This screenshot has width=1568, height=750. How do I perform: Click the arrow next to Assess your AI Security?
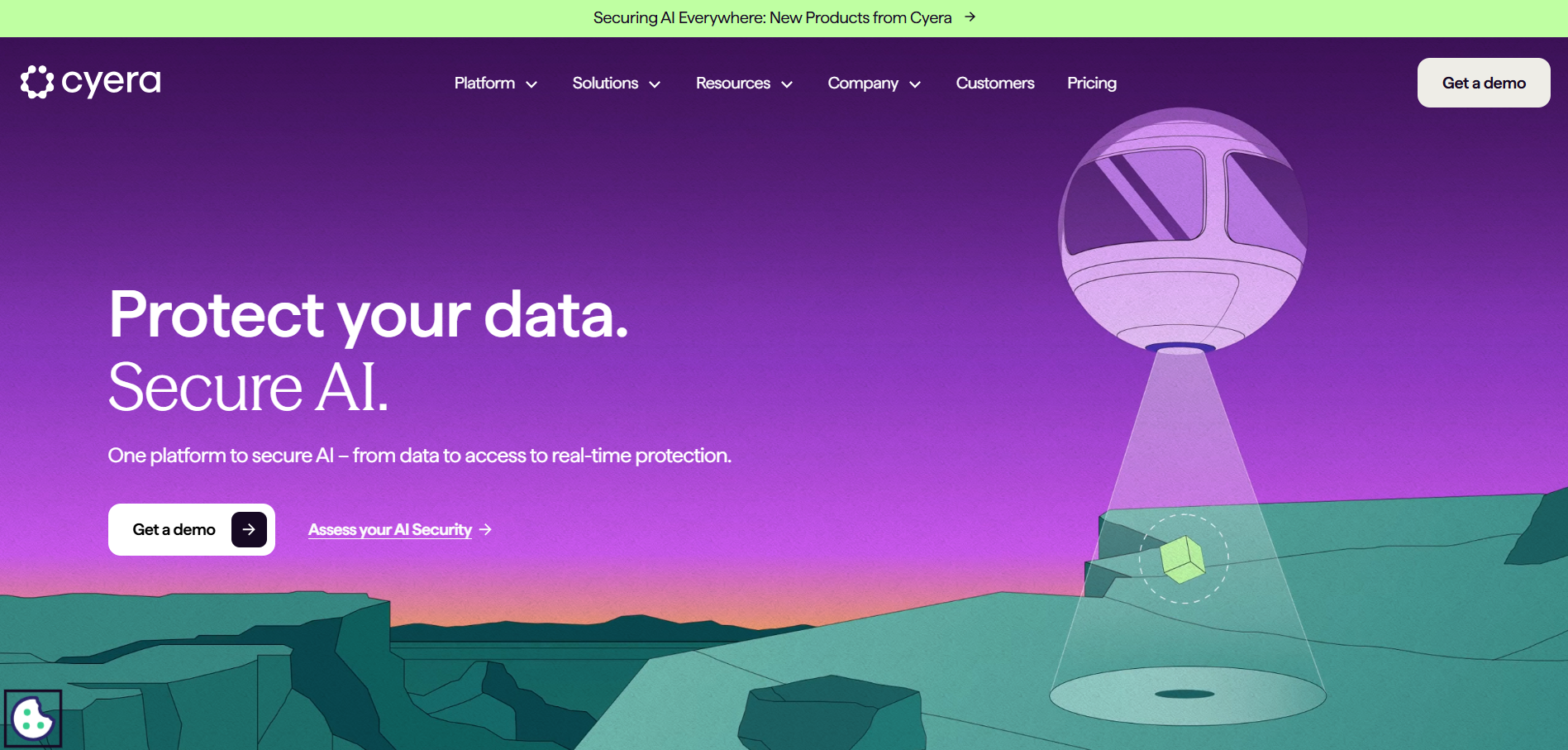click(486, 529)
